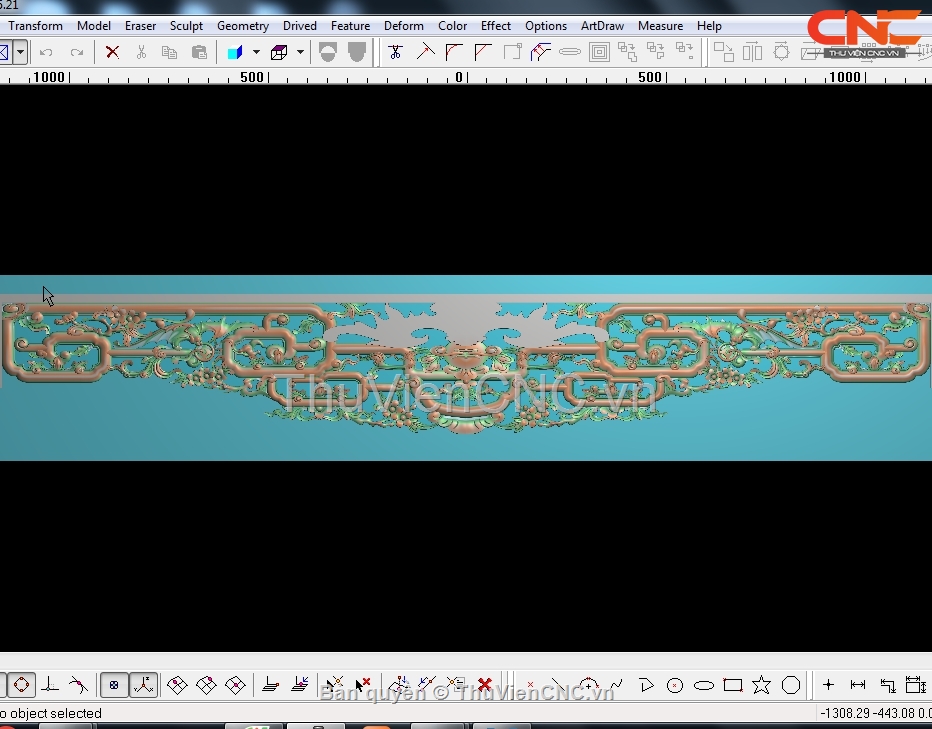
Task: Select the wireframe box view icon
Action: 279,52
